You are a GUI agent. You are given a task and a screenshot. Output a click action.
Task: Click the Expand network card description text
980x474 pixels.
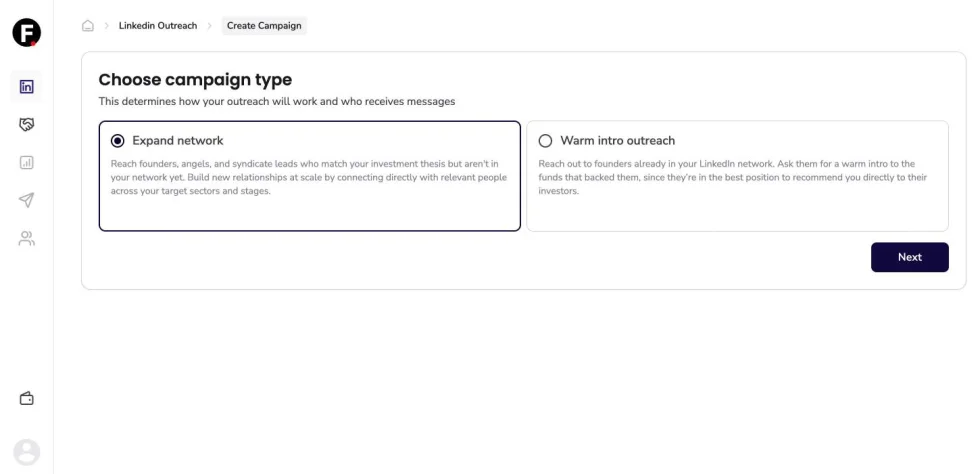309,178
